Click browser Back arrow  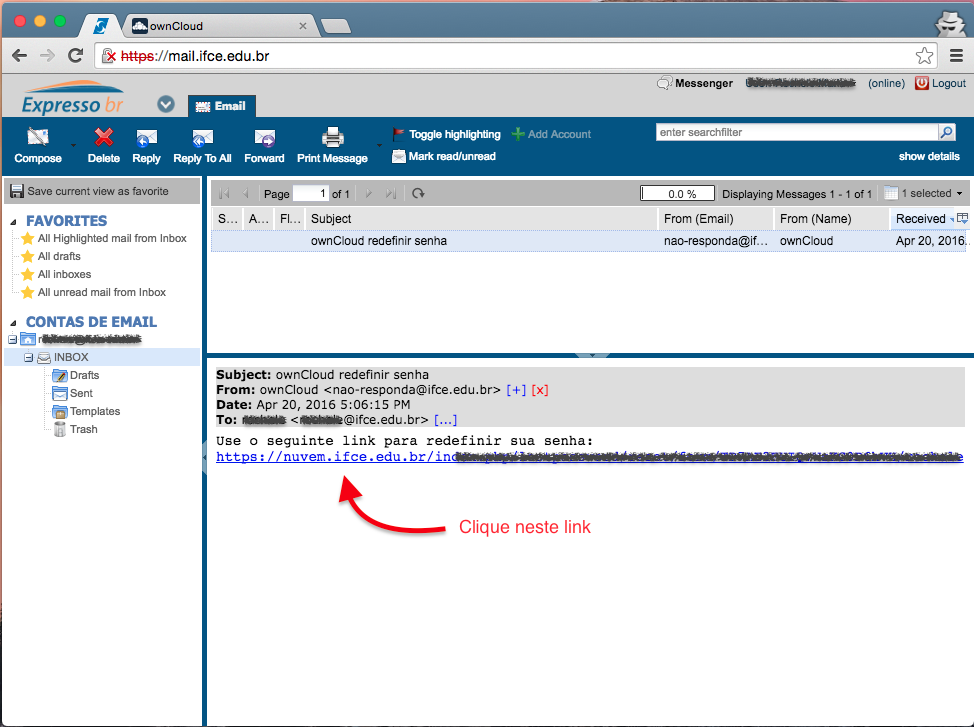(19, 56)
